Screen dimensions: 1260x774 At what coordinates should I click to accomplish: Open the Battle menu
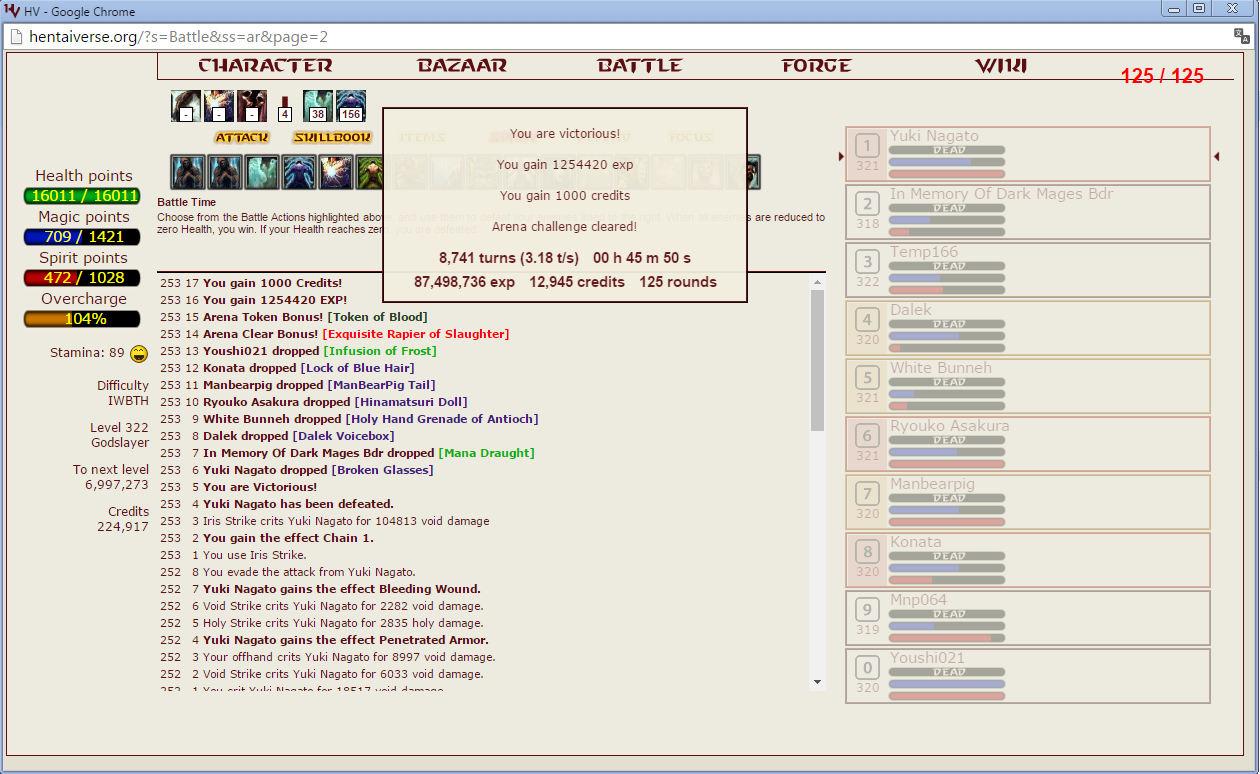640,66
